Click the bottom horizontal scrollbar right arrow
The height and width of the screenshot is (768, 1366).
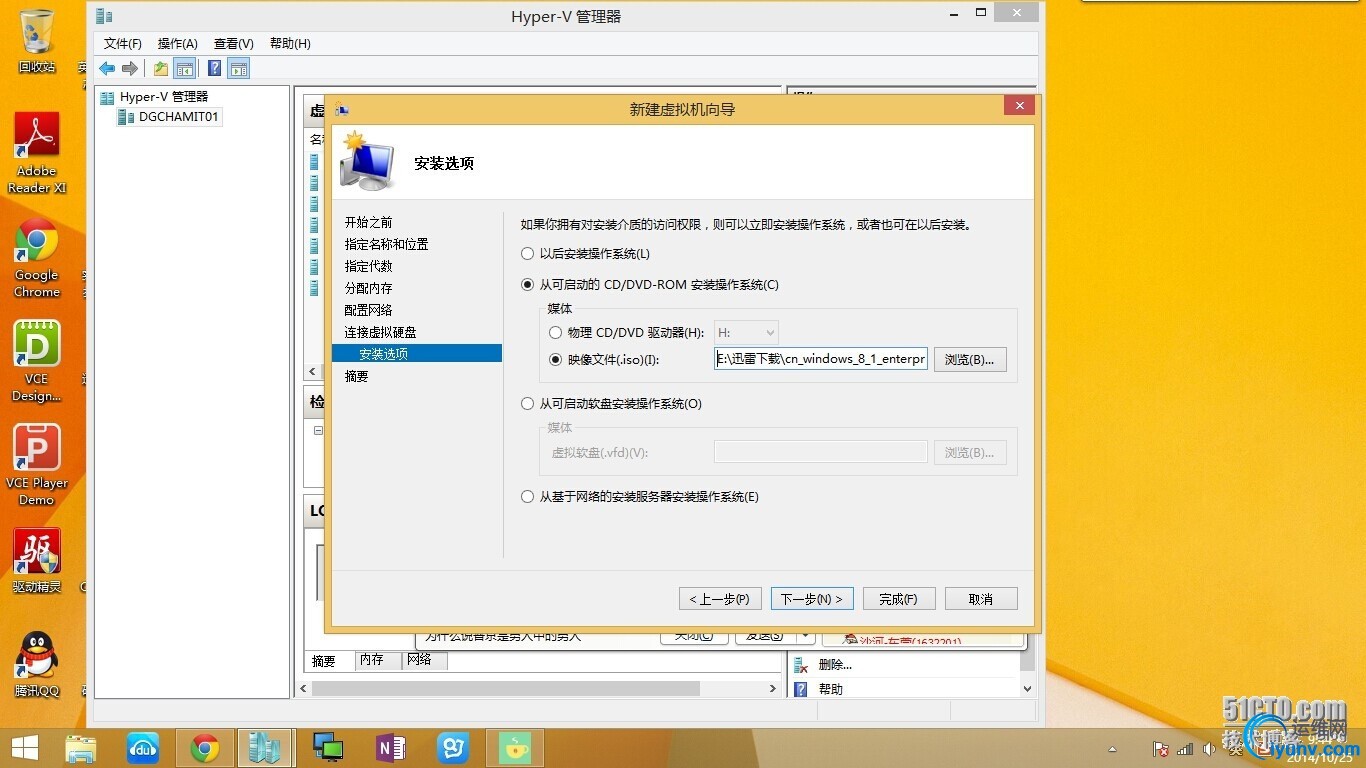tap(772, 689)
